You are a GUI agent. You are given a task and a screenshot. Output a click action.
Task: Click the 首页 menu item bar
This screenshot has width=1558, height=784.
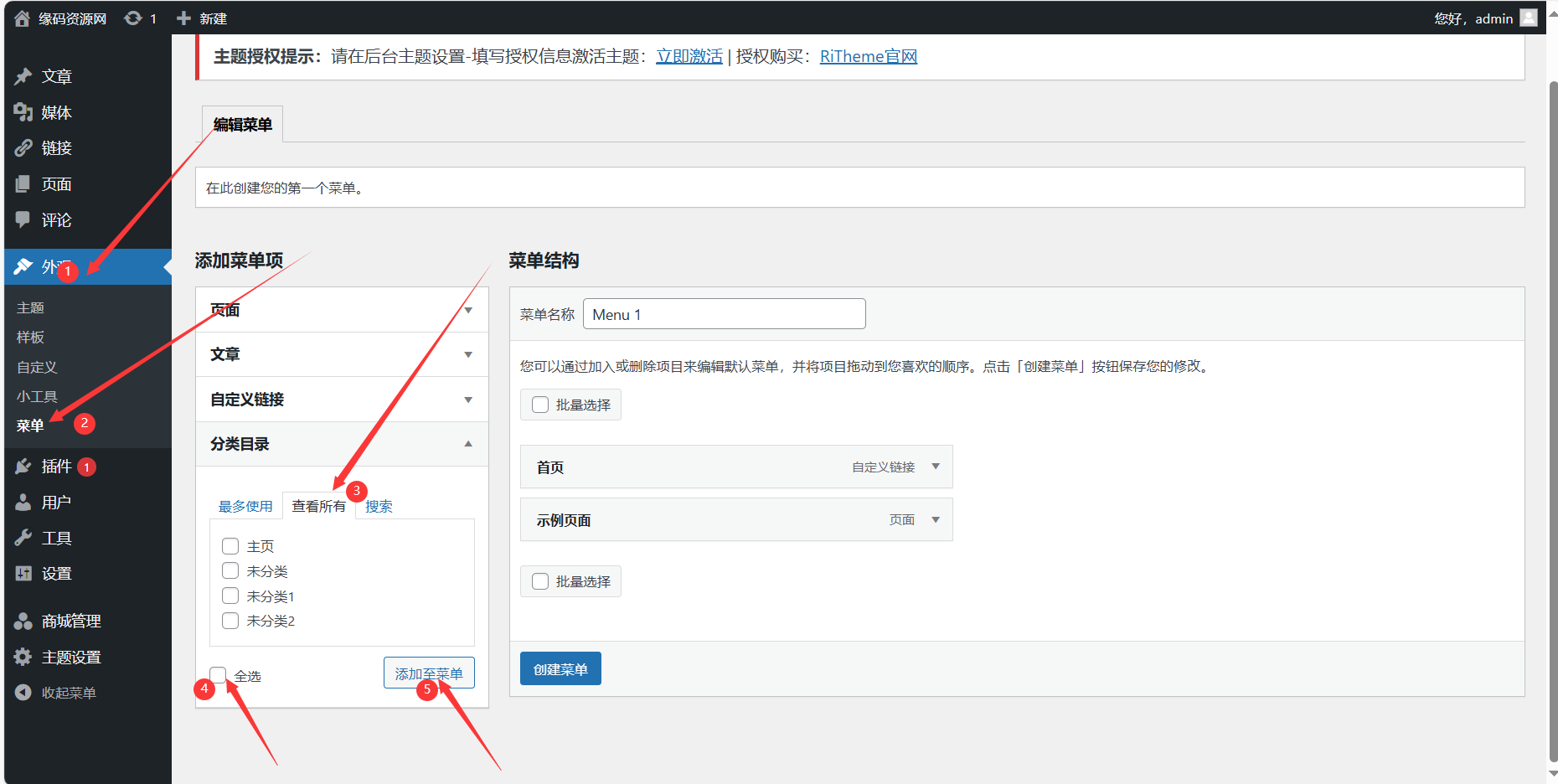coord(736,467)
